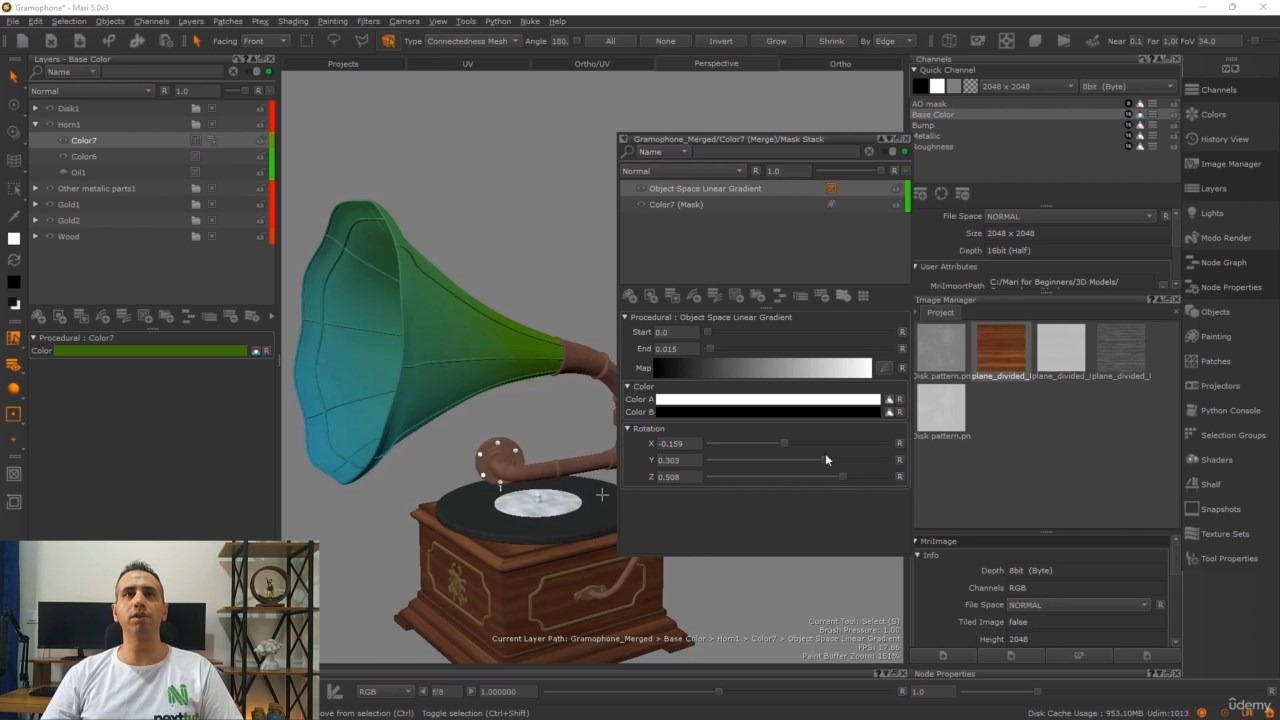Click the eyedropper color picker tool
Image resolution: width=1280 pixels, height=720 pixels.
click(x=13, y=216)
